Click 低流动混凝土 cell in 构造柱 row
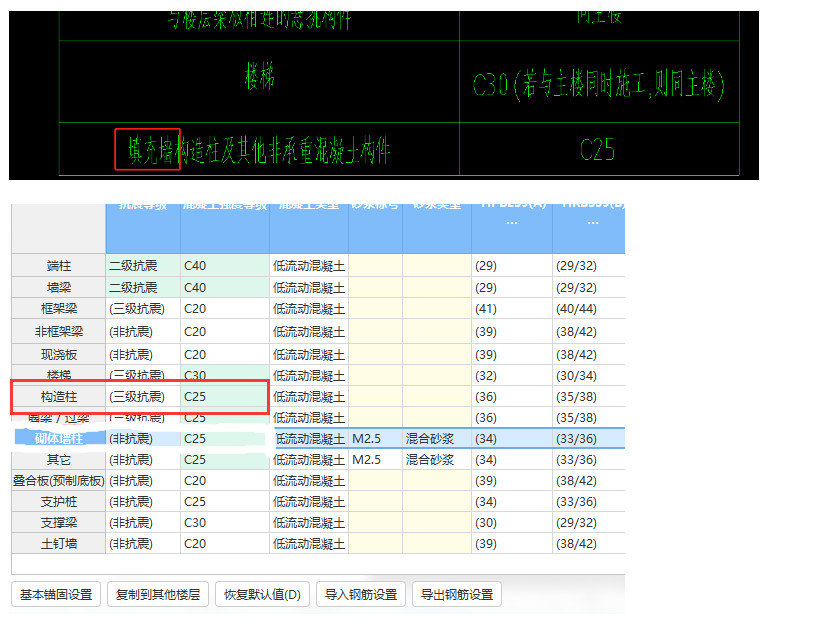Image resolution: width=813 pixels, height=626 pixels. pyautogui.click(x=309, y=397)
